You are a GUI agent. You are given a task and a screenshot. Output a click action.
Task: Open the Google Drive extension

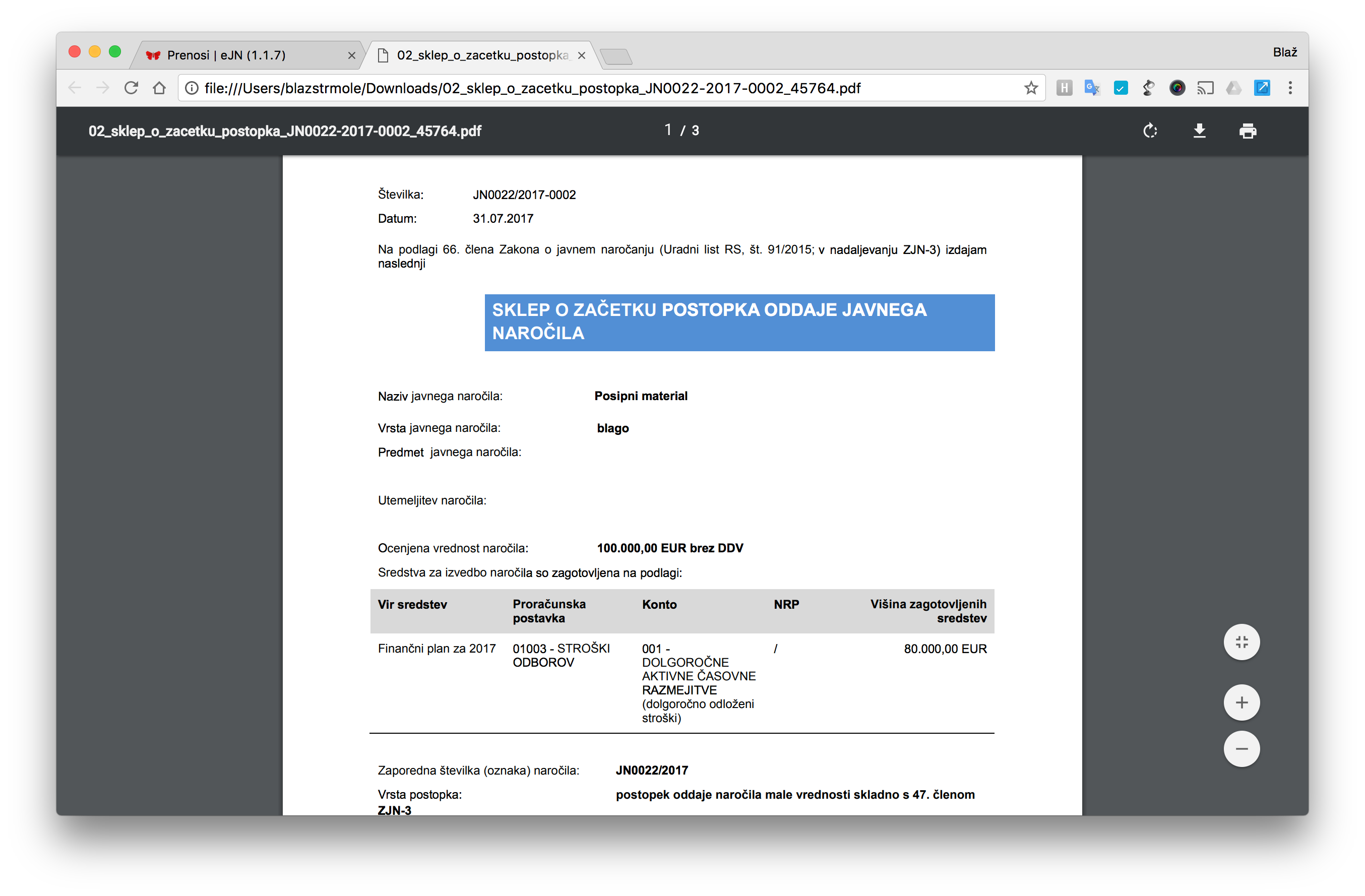coord(1233,88)
